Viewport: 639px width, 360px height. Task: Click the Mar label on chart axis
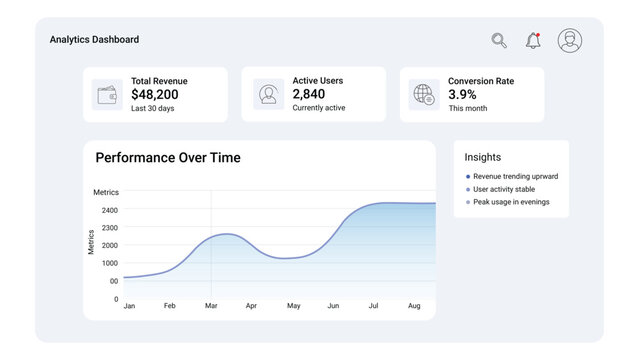211,306
